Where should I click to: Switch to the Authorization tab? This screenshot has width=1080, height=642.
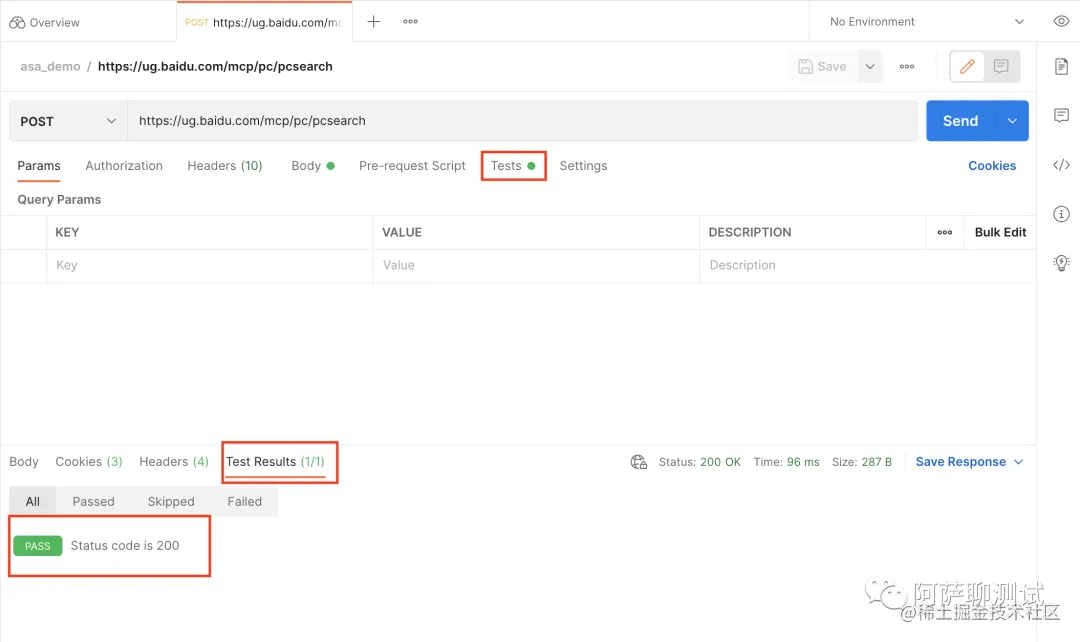(x=124, y=166)
